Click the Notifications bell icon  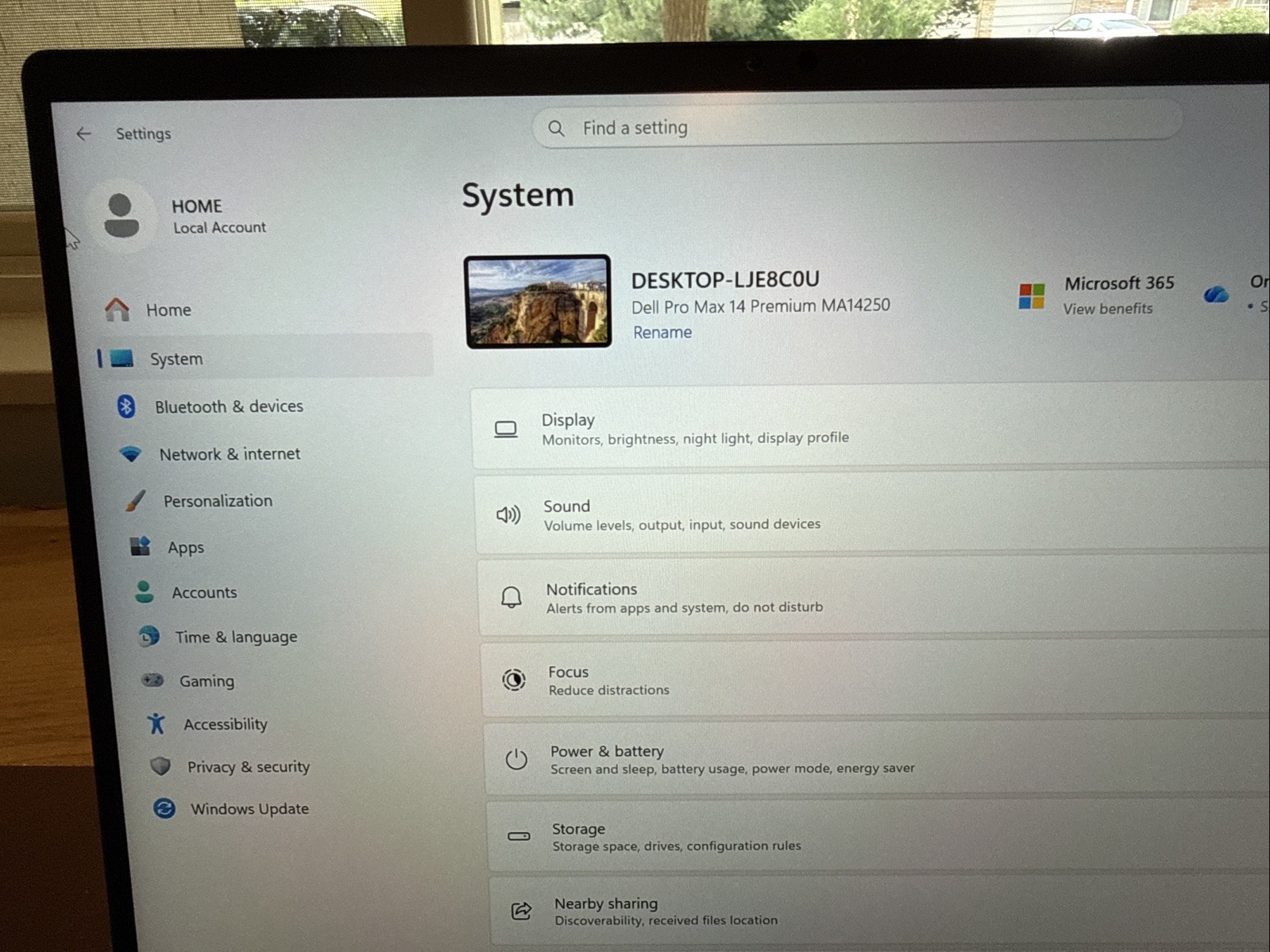click(511, 597)
